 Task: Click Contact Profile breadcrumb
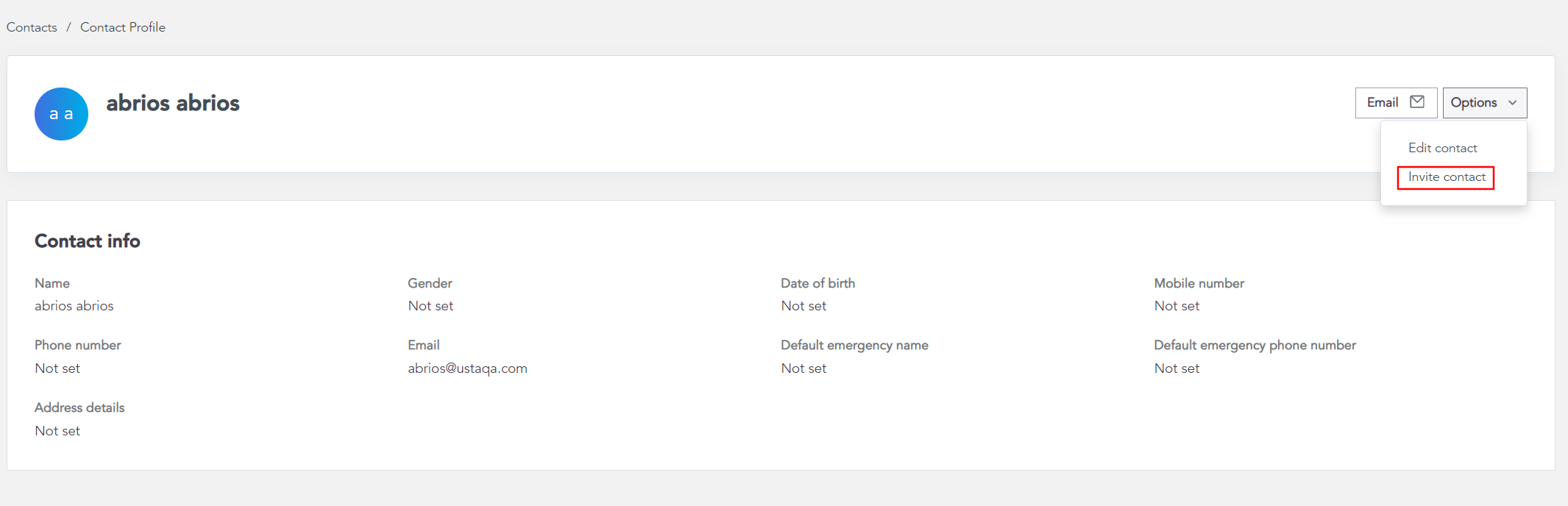123,27
